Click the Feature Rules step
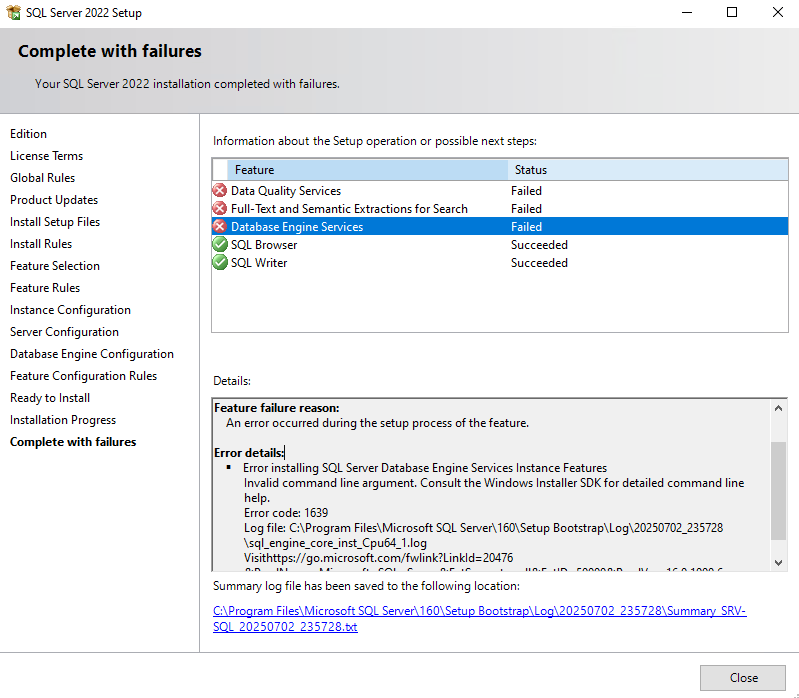The image size is (799, 698). click(x=45, y=287)
